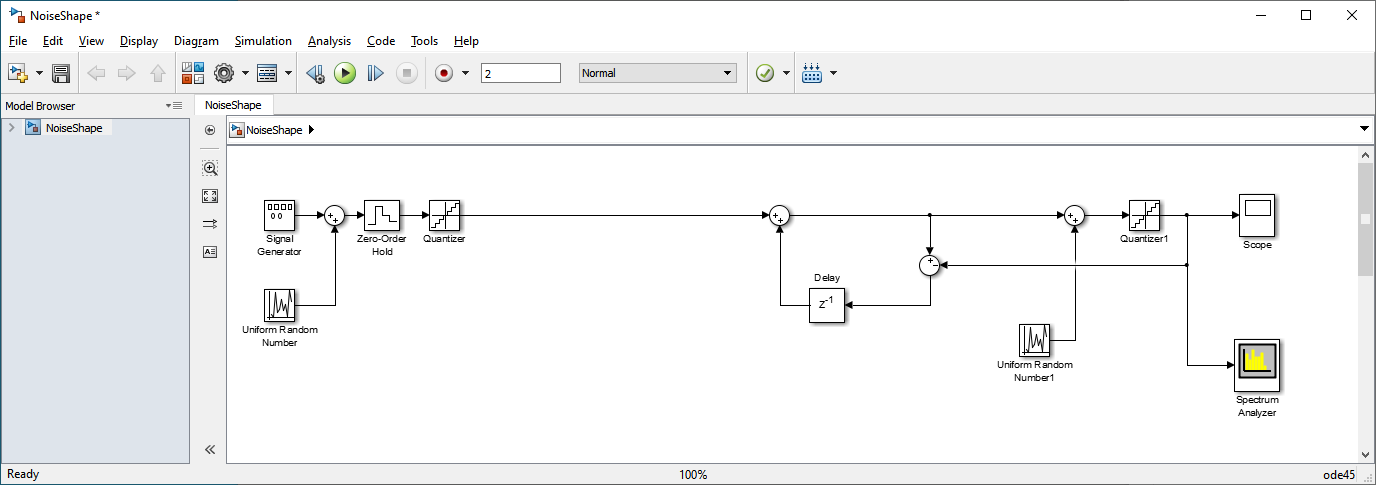Expand the Build Model dropdown arrow
This screenshot has height=485, width=1376.
coord(833,73)
